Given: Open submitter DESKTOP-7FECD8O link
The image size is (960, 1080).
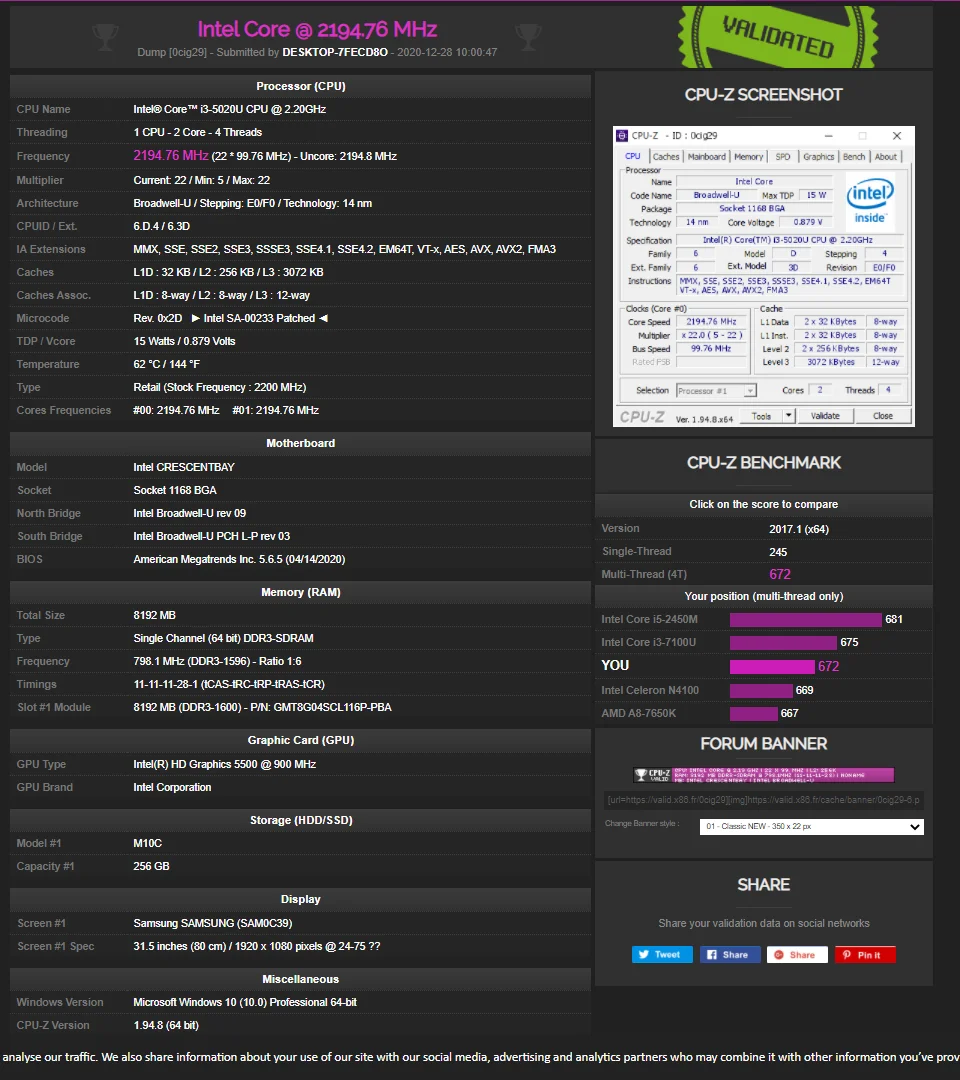Looking at the screenshot, I should tap(335, 52).
